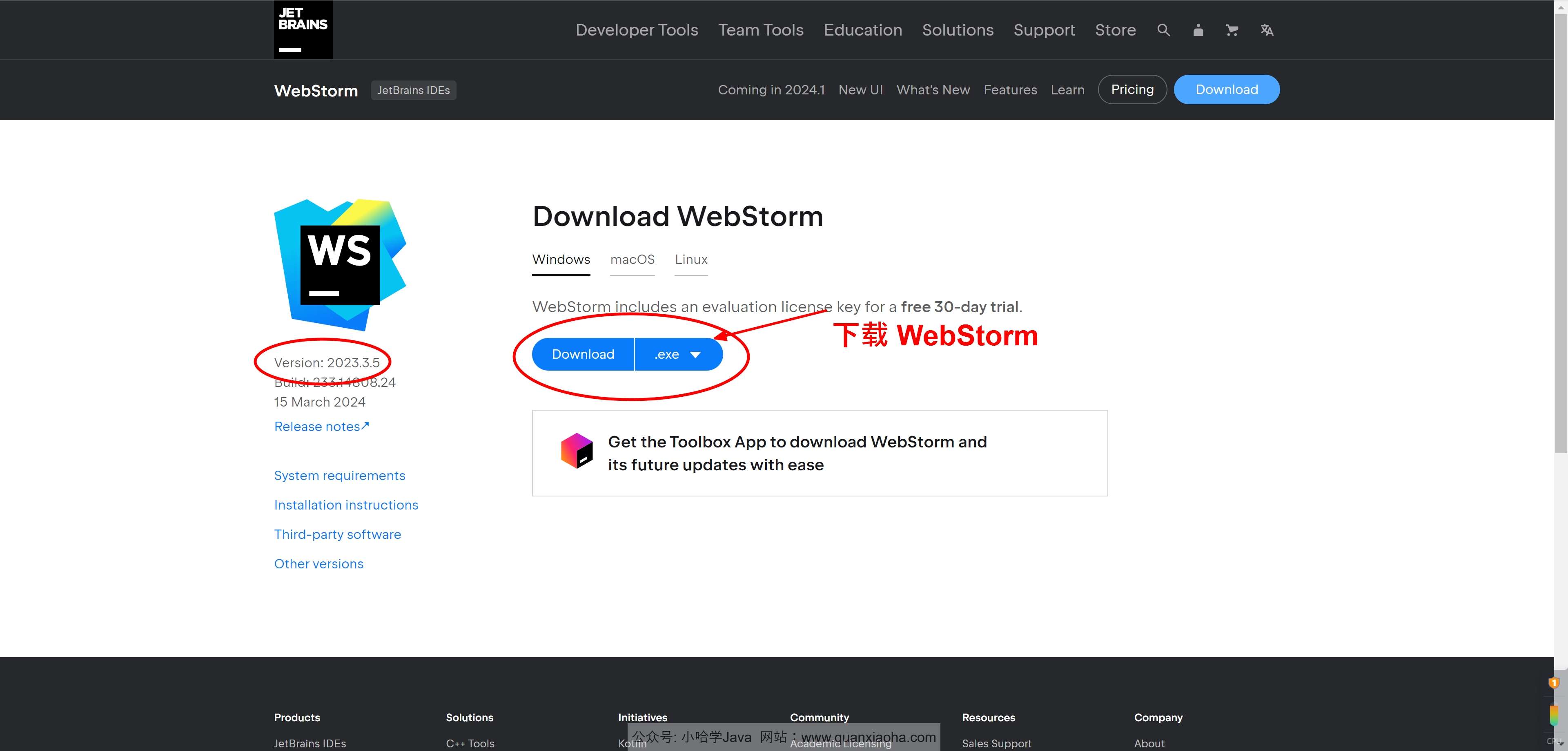The height and width of the screenshot is (751, 1568).
Task: Open the site search icon
Action: click(1163, 30)
